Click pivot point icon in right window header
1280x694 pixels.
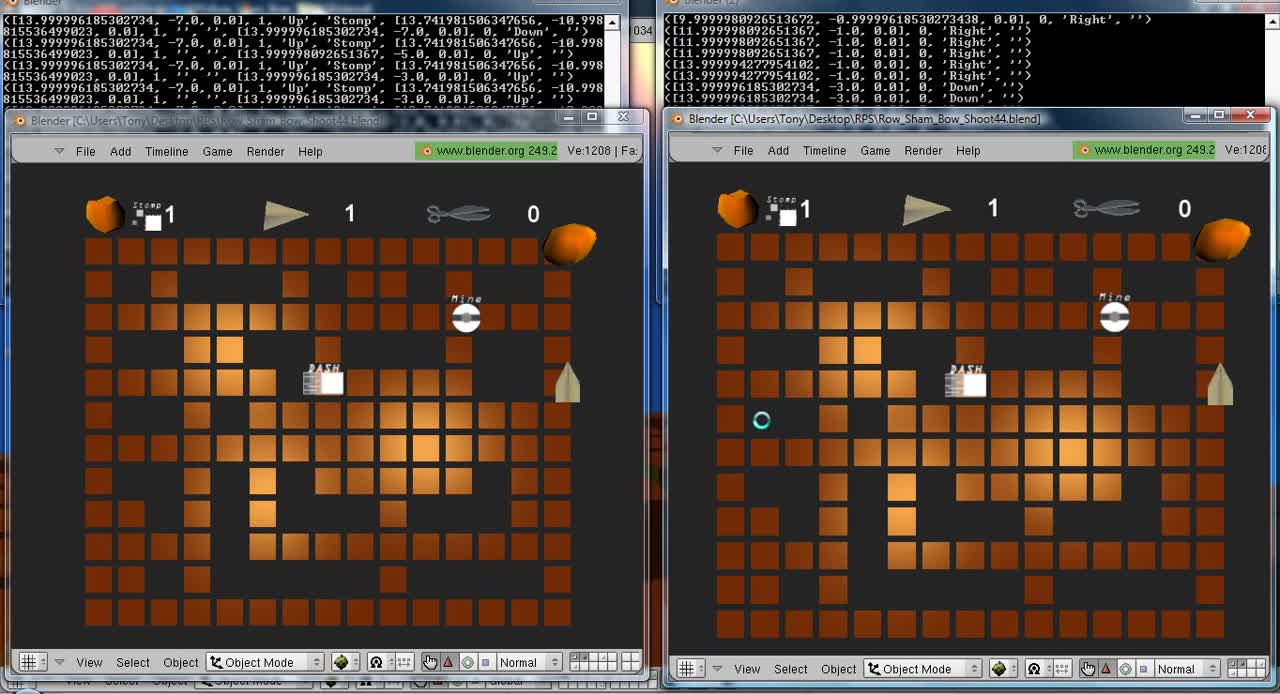pos(1035,669)
